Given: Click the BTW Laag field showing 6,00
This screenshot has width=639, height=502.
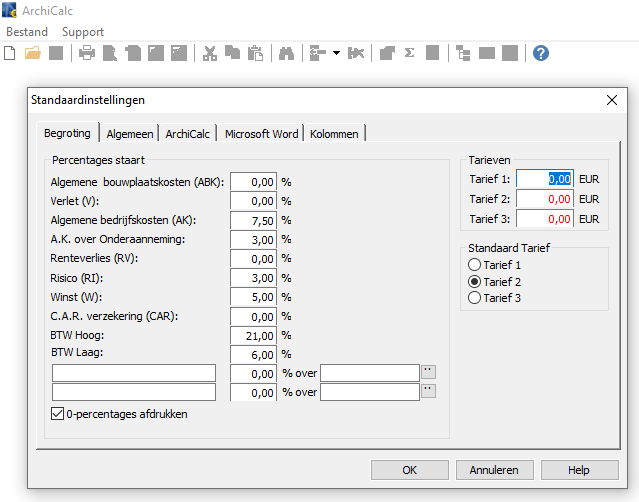Looking at the screenshot, I should (x=253, y=354).
